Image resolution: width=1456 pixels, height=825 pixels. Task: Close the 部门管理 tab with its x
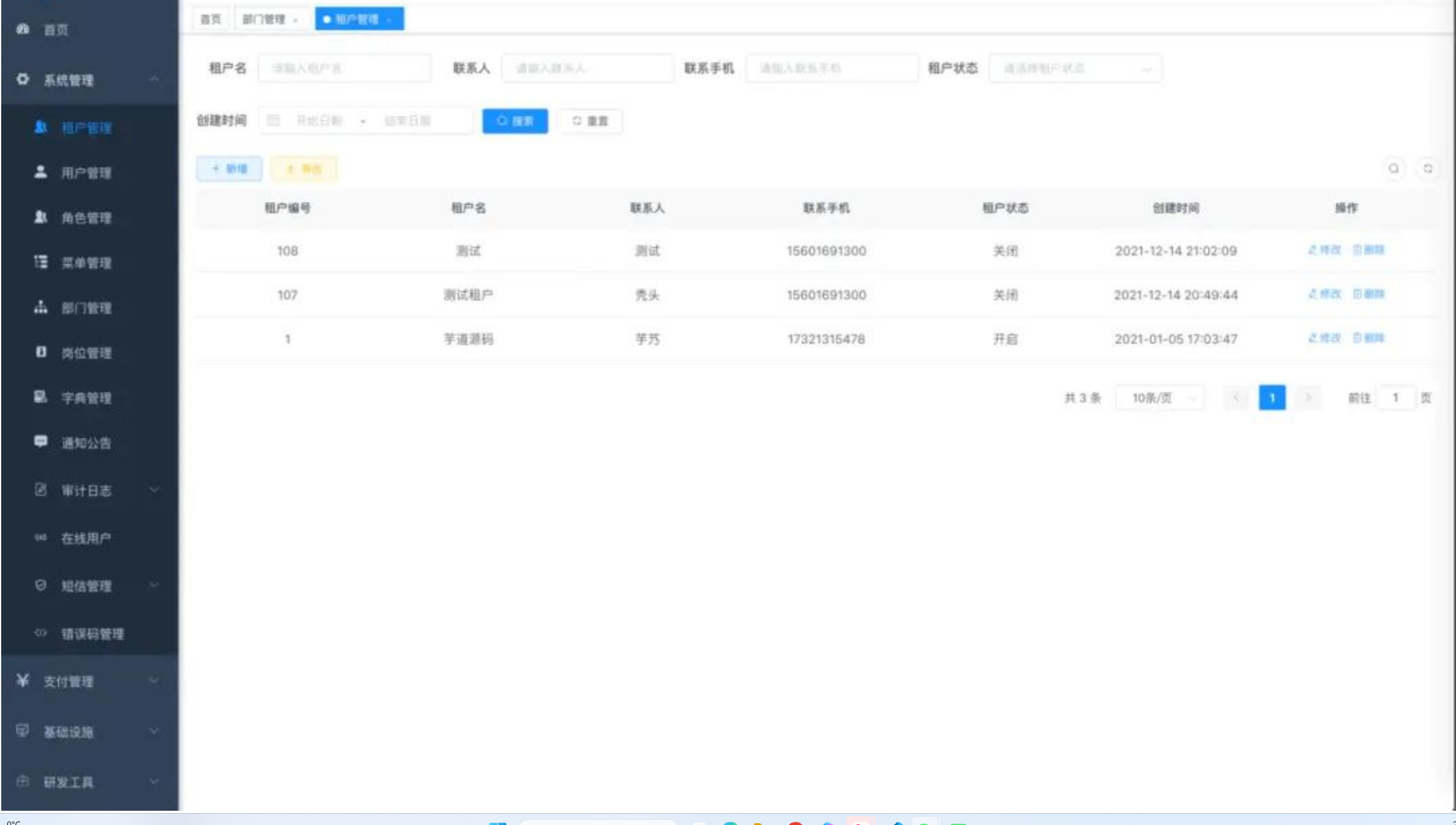295,20
